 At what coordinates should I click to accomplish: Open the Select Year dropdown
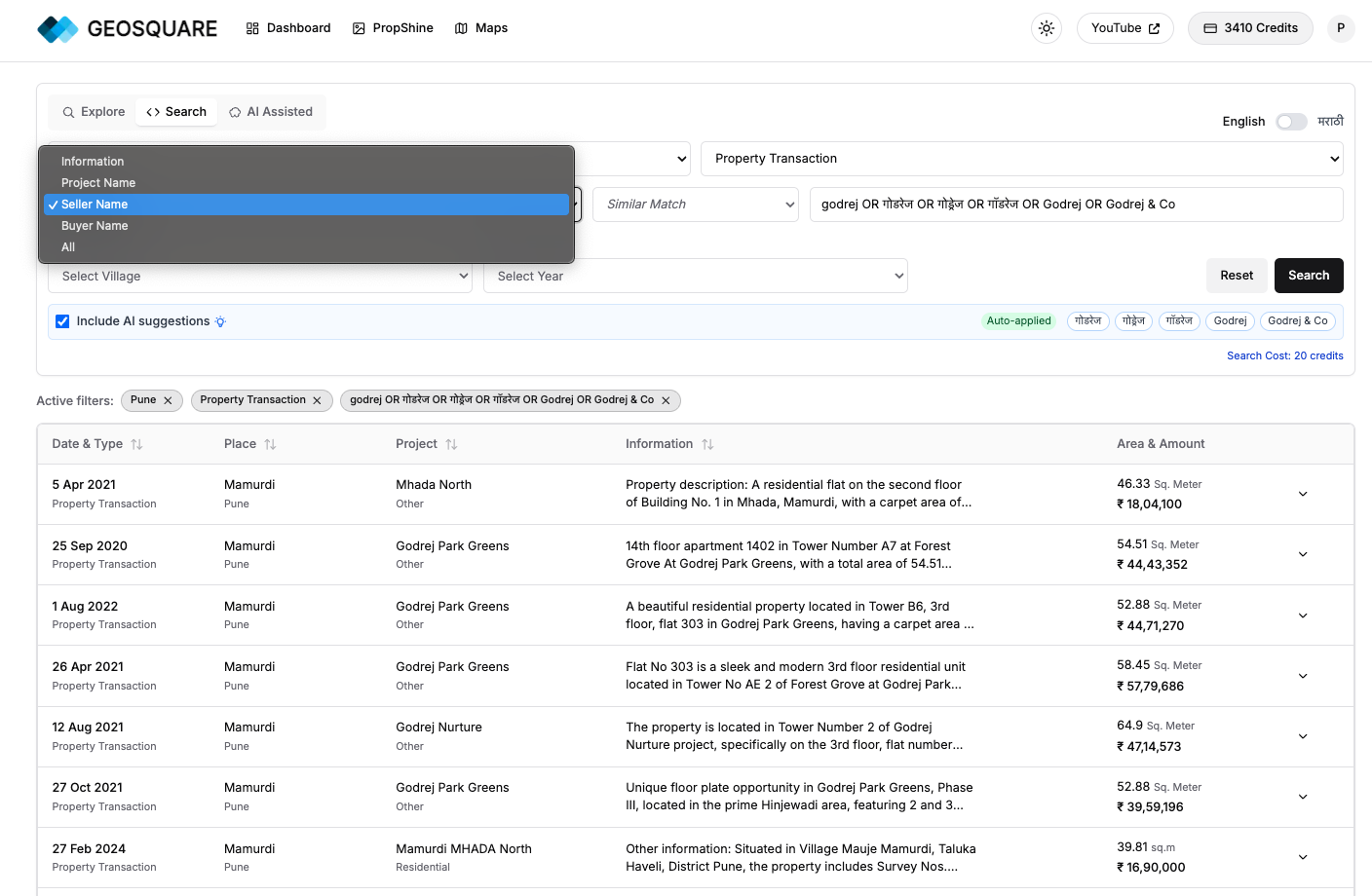pos(696,276)
